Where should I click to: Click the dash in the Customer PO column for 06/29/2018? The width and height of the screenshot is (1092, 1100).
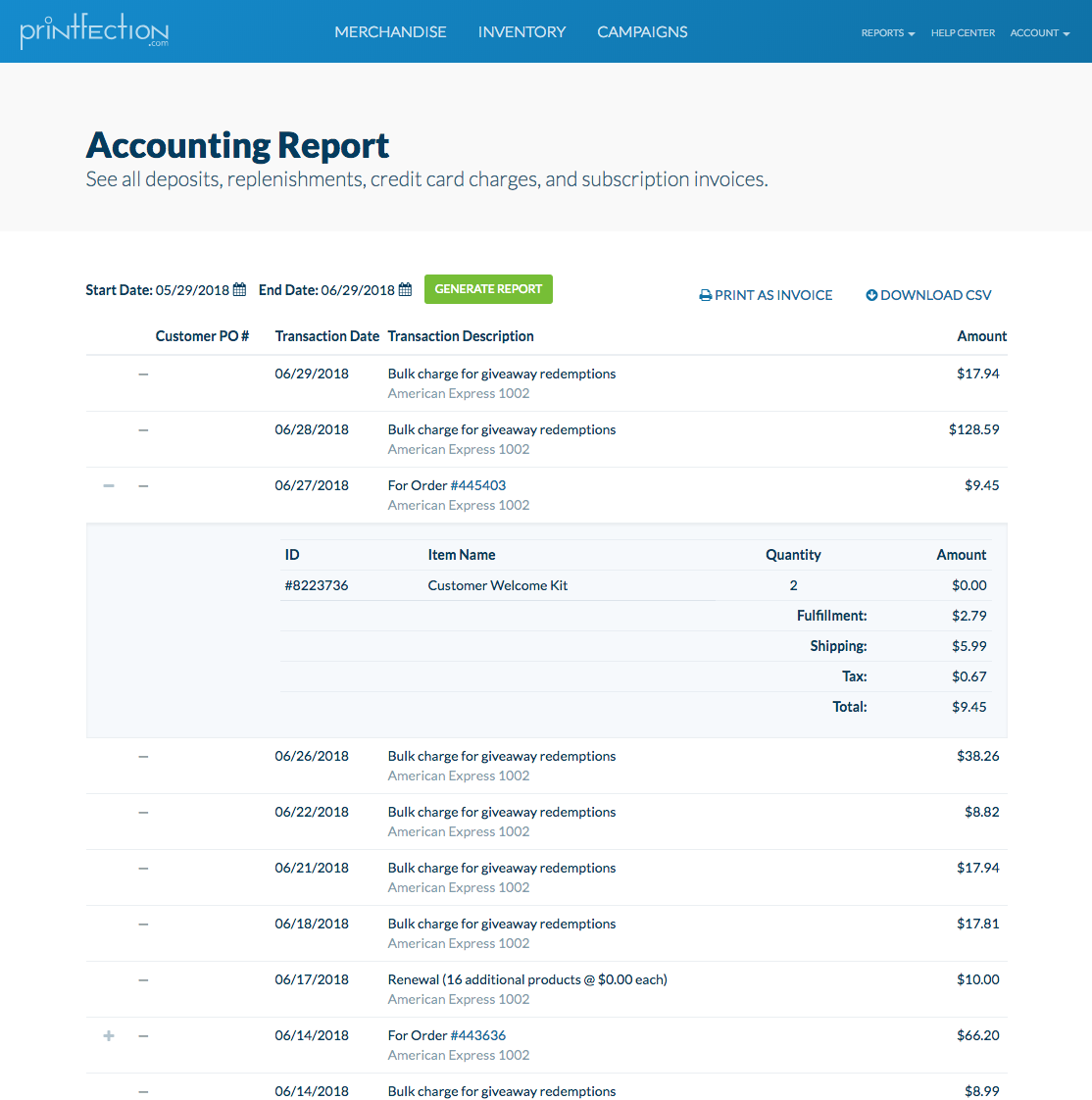[x=143, y=374]
